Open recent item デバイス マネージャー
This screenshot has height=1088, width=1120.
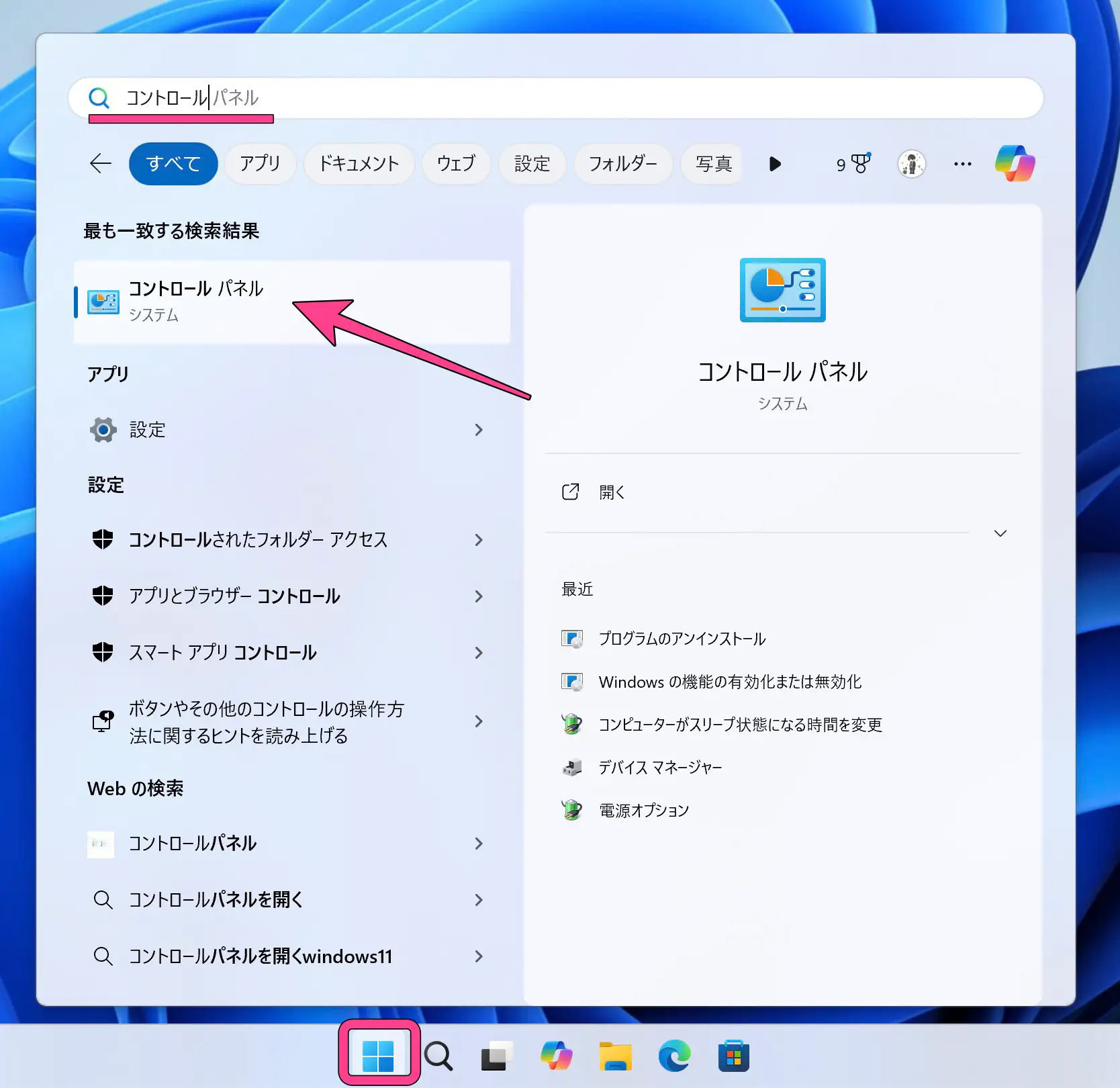660,768
